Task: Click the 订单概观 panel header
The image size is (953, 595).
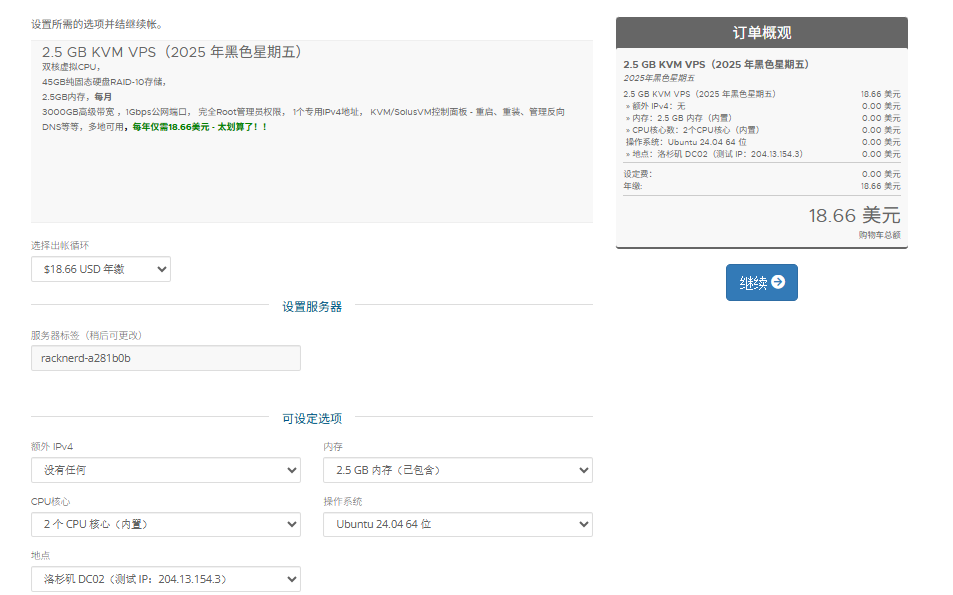Action: coord(761,33)
